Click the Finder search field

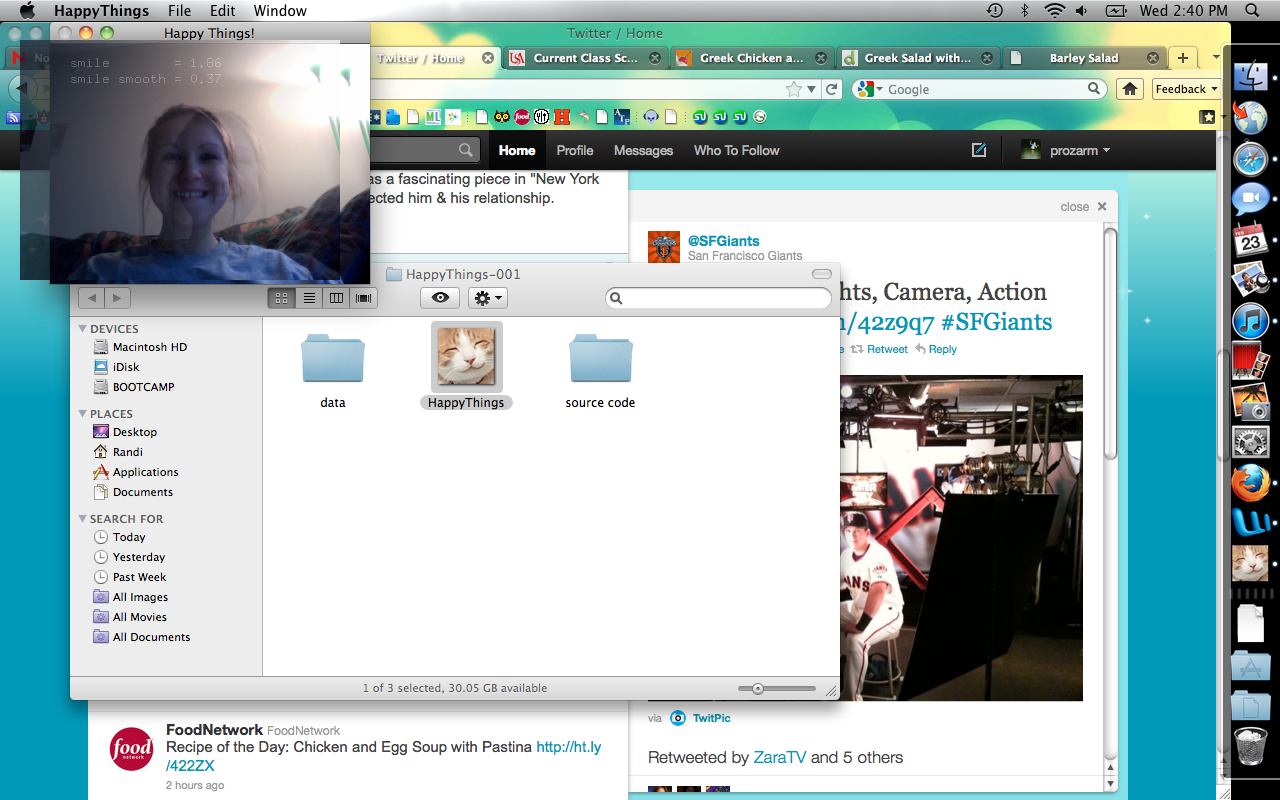[720, 298]
